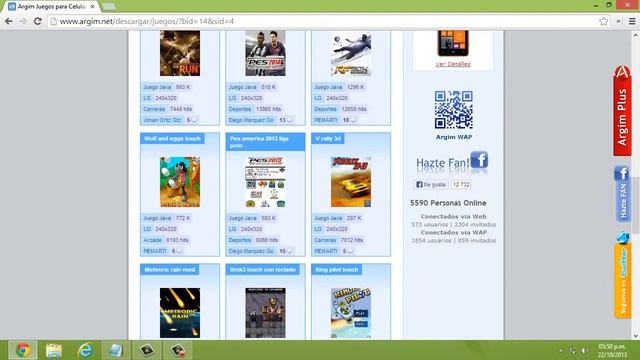The width and height of the screenshot is (640, 360).
Task: Click PEMARTI author in Wolf and eggs card
Action: tap(155, 251)
